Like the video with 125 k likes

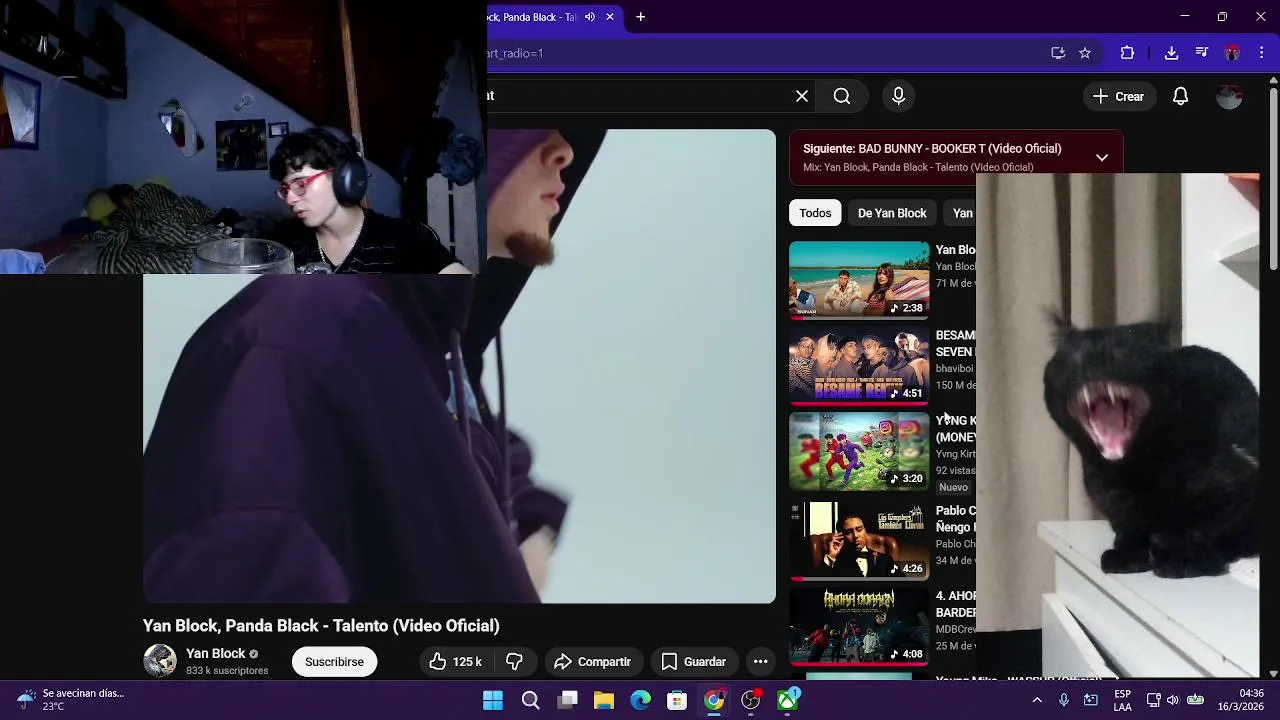pyautogui.click(x=455, y=661)
